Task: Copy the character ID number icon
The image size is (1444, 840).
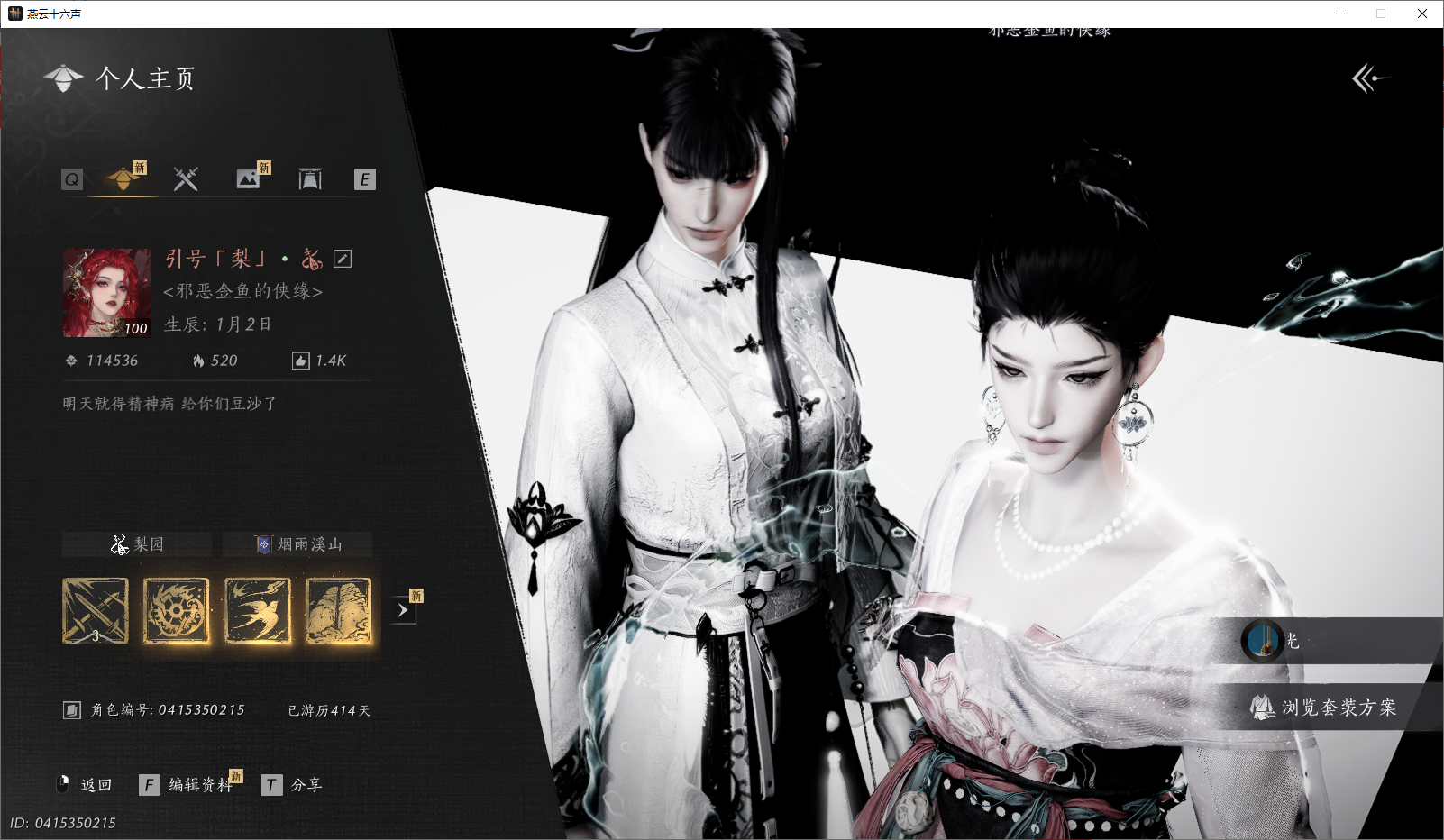Action: coord(72,710)
